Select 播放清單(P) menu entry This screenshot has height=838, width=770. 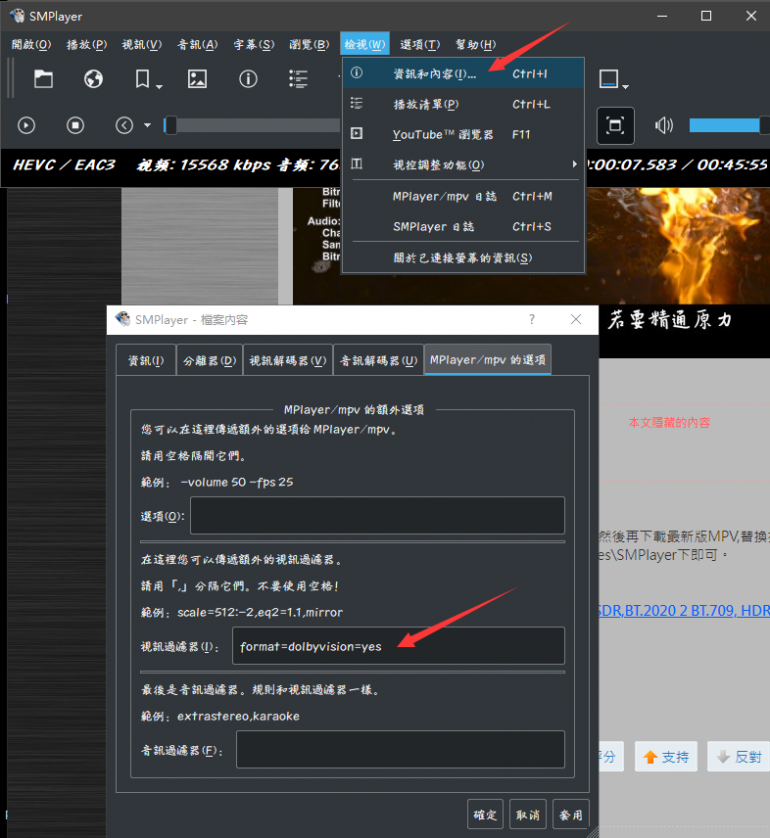pyautogui.click(x=463, y=104)
